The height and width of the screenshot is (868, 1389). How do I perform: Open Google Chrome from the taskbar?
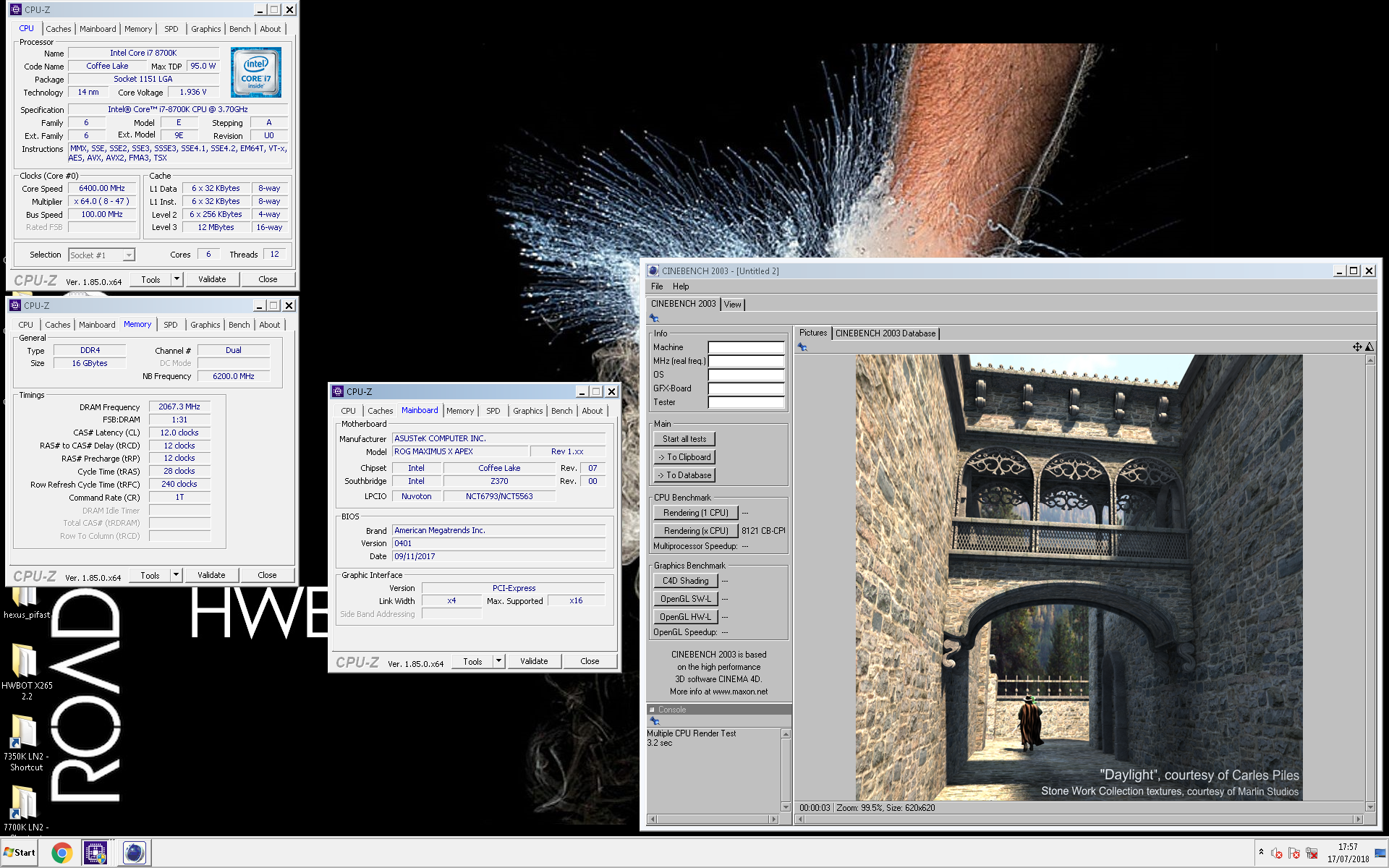click(62, 853)
